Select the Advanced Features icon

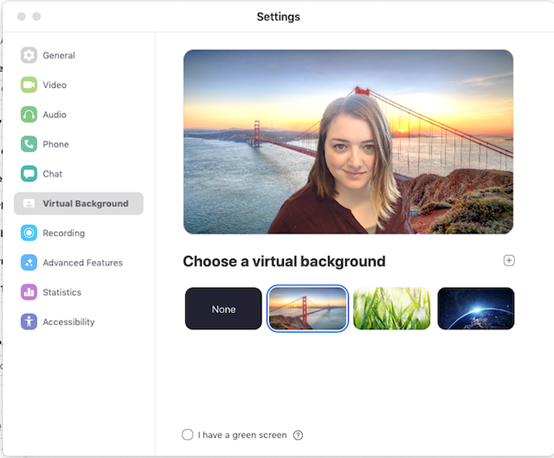coord(29,263)
